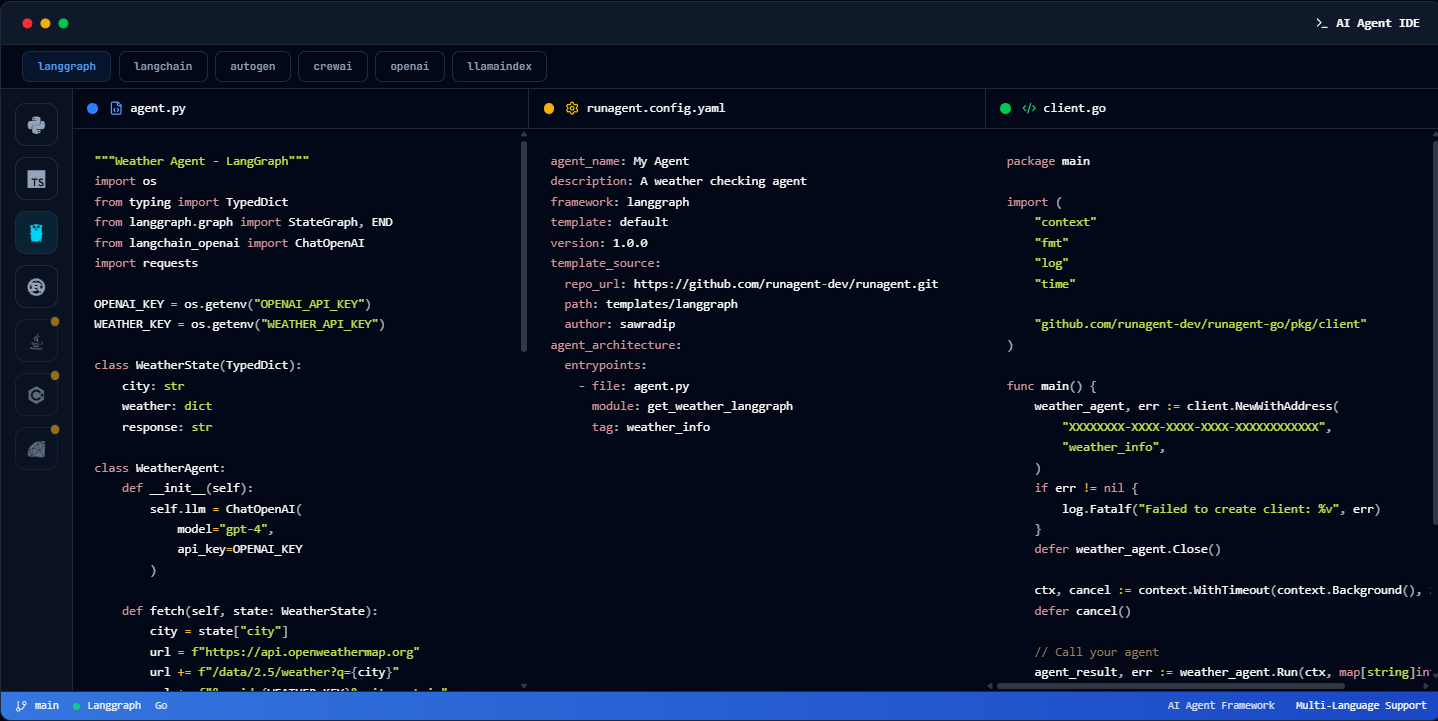Open the crewai tab
The height and width of the screenshot is (721, 1438).
click(332, 66)
